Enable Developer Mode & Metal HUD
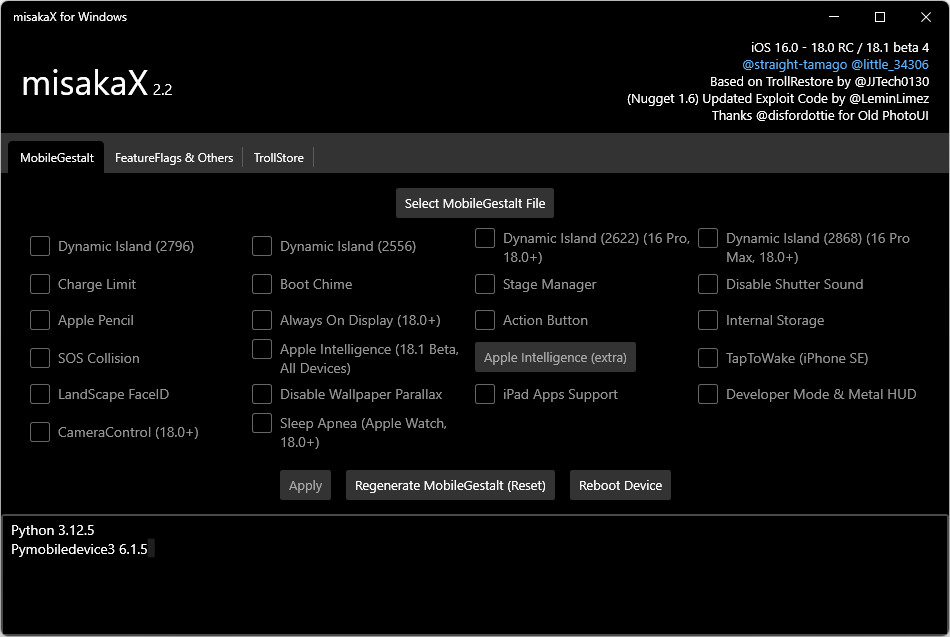The width and height of the screenshot is (950, 637). pos(708,394)
